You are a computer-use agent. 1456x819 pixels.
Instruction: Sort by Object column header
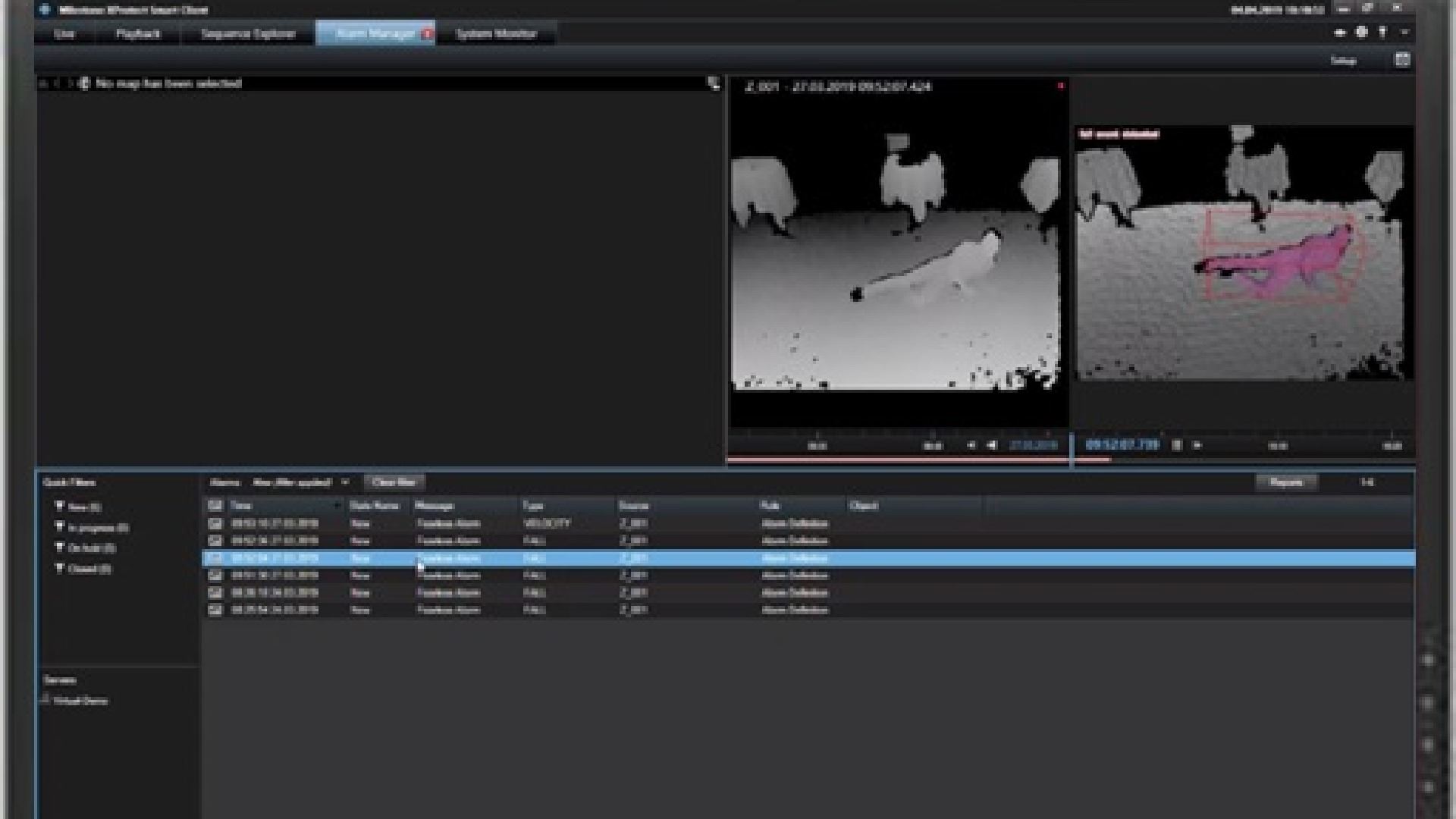click(x=914, y=506)
